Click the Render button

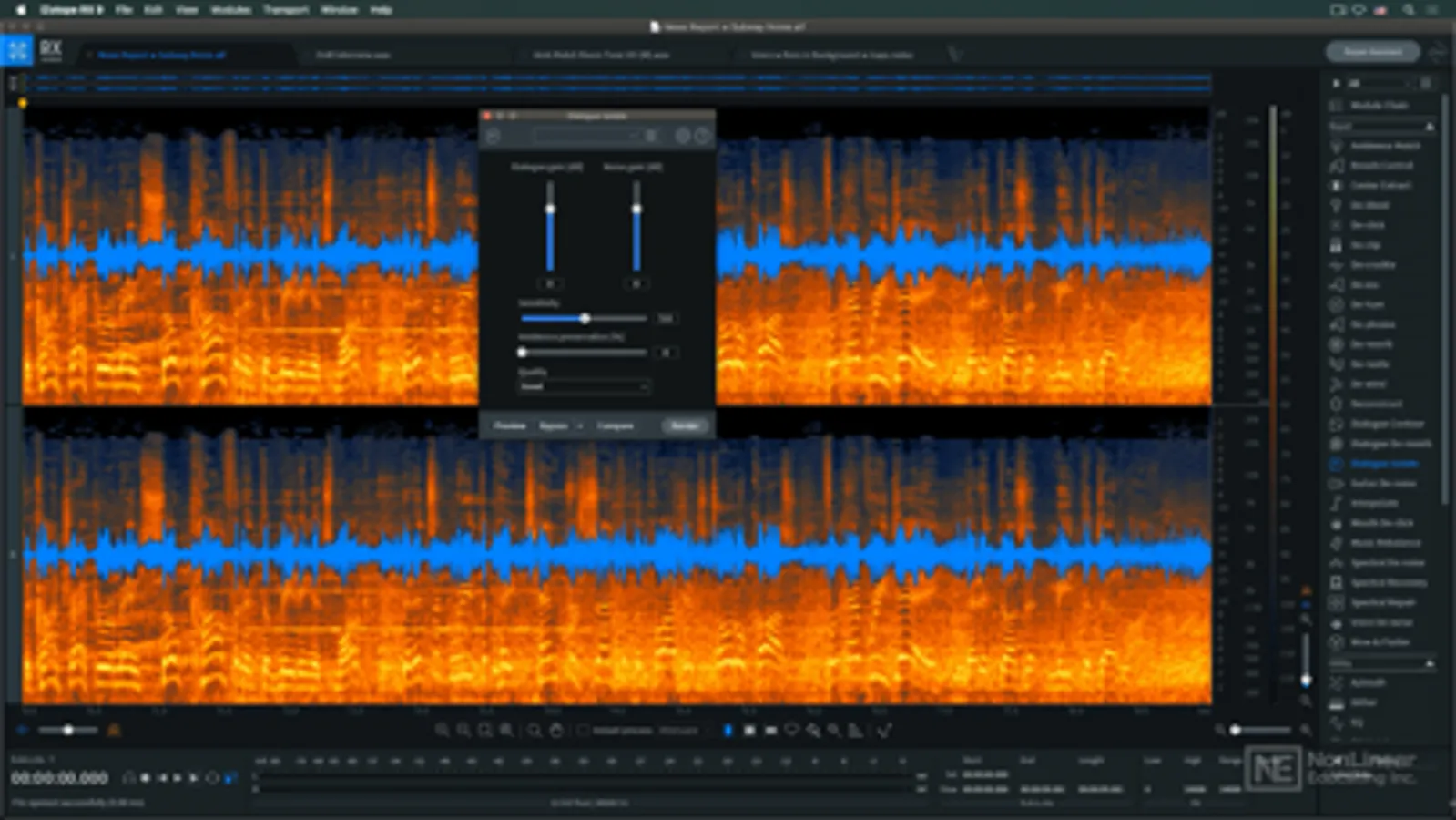click(685, 425)
